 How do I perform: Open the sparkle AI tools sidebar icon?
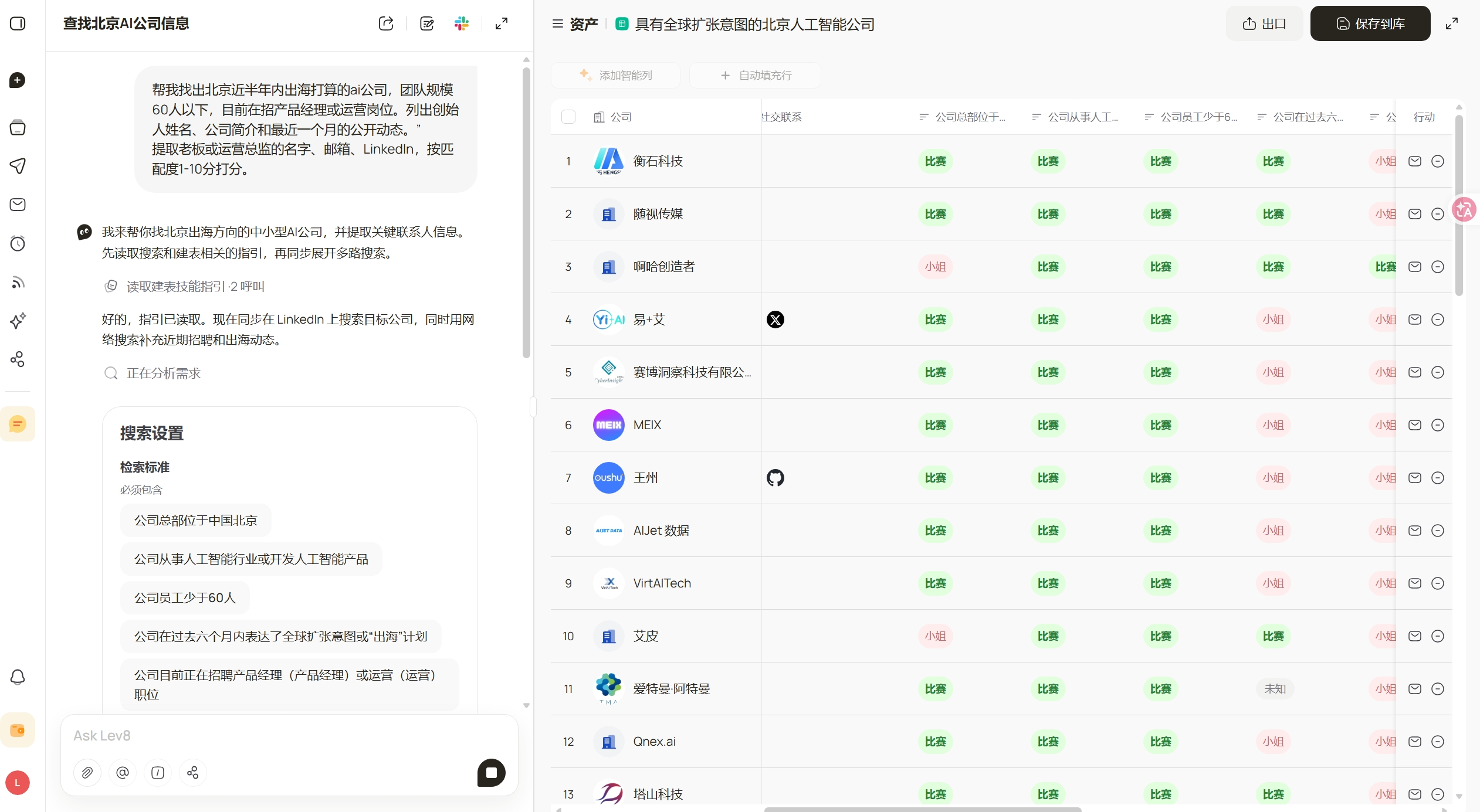point(18,321)
